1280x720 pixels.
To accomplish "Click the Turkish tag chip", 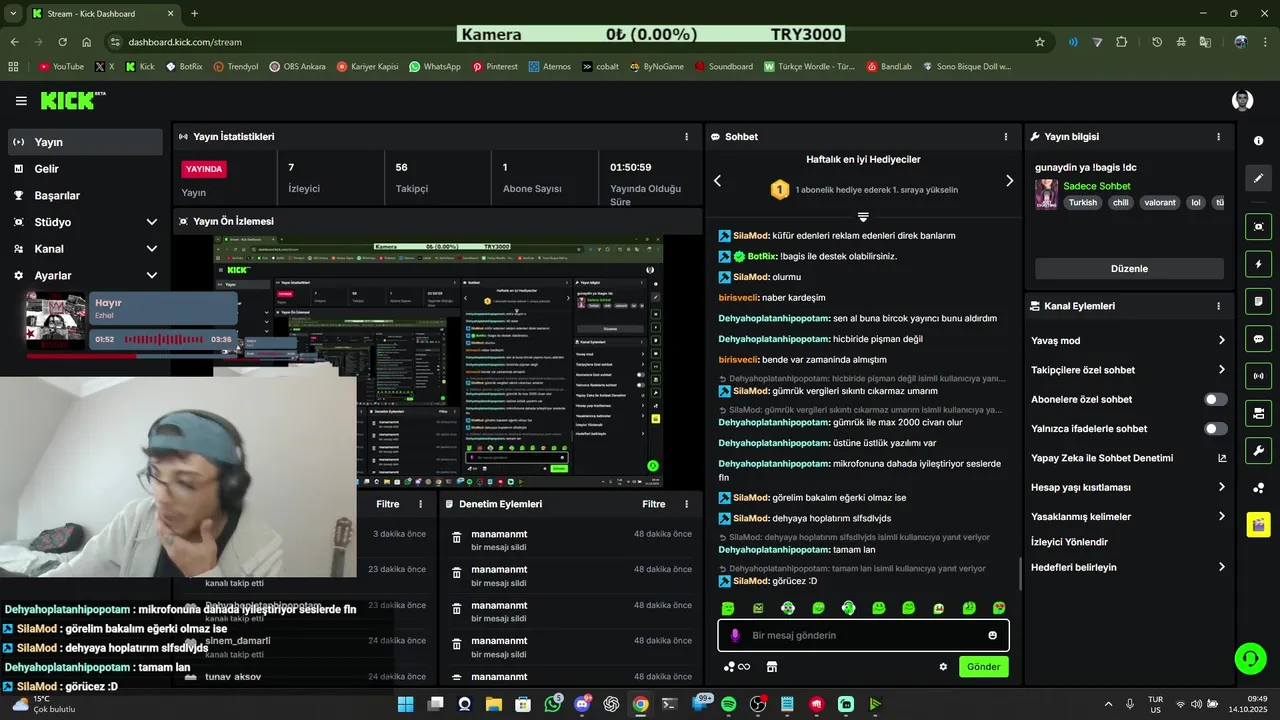I will [x=1082, y=202].
